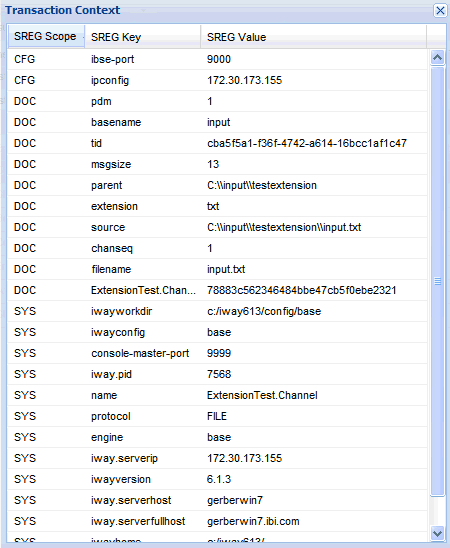Select truncated ExtensionTest.Chan... key cell

pyautogui.click(x=143, y=290)
